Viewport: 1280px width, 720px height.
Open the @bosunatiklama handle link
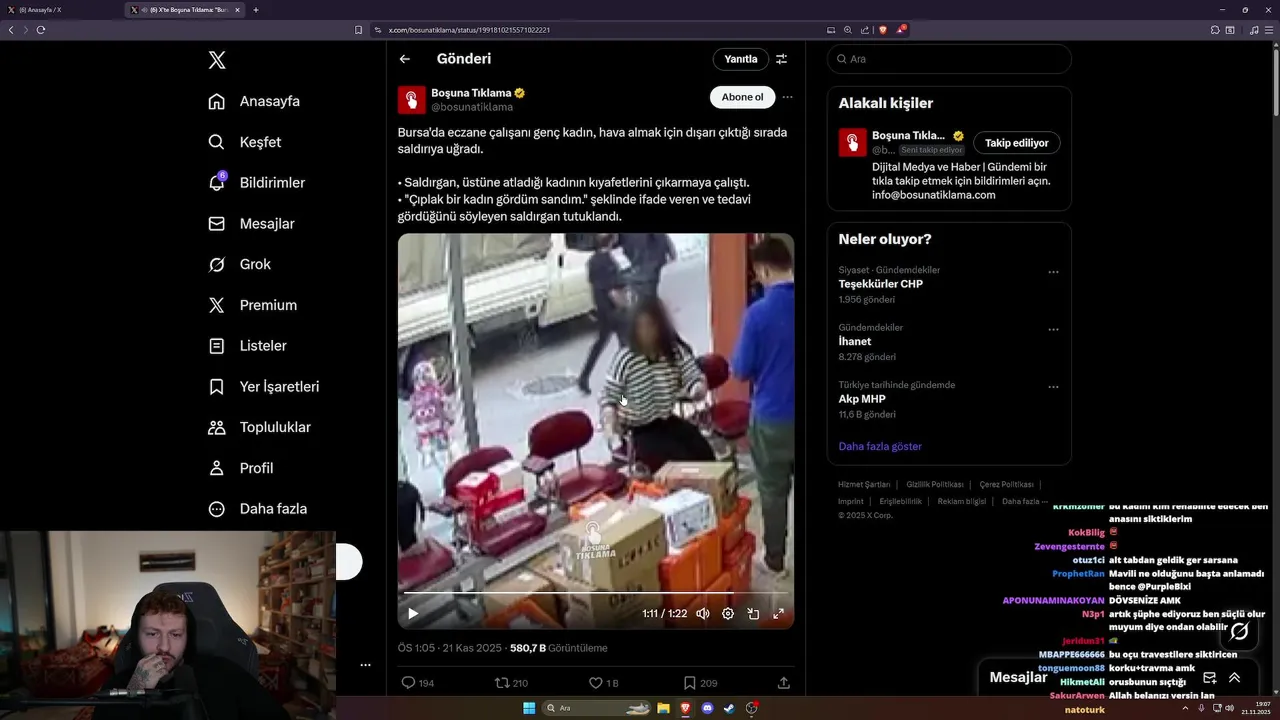point(472,107)
